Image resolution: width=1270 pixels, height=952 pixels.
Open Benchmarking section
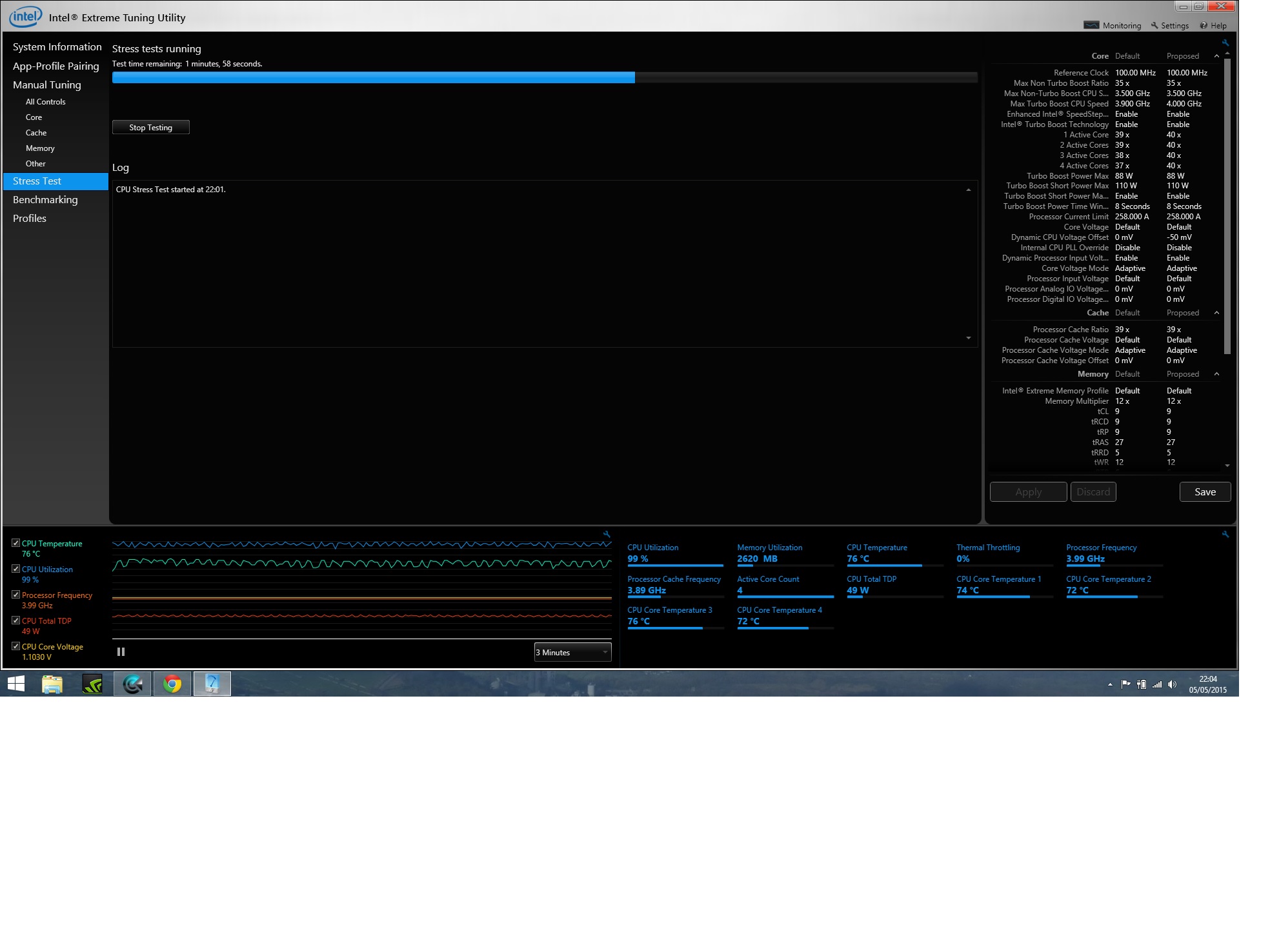(45, 200)
